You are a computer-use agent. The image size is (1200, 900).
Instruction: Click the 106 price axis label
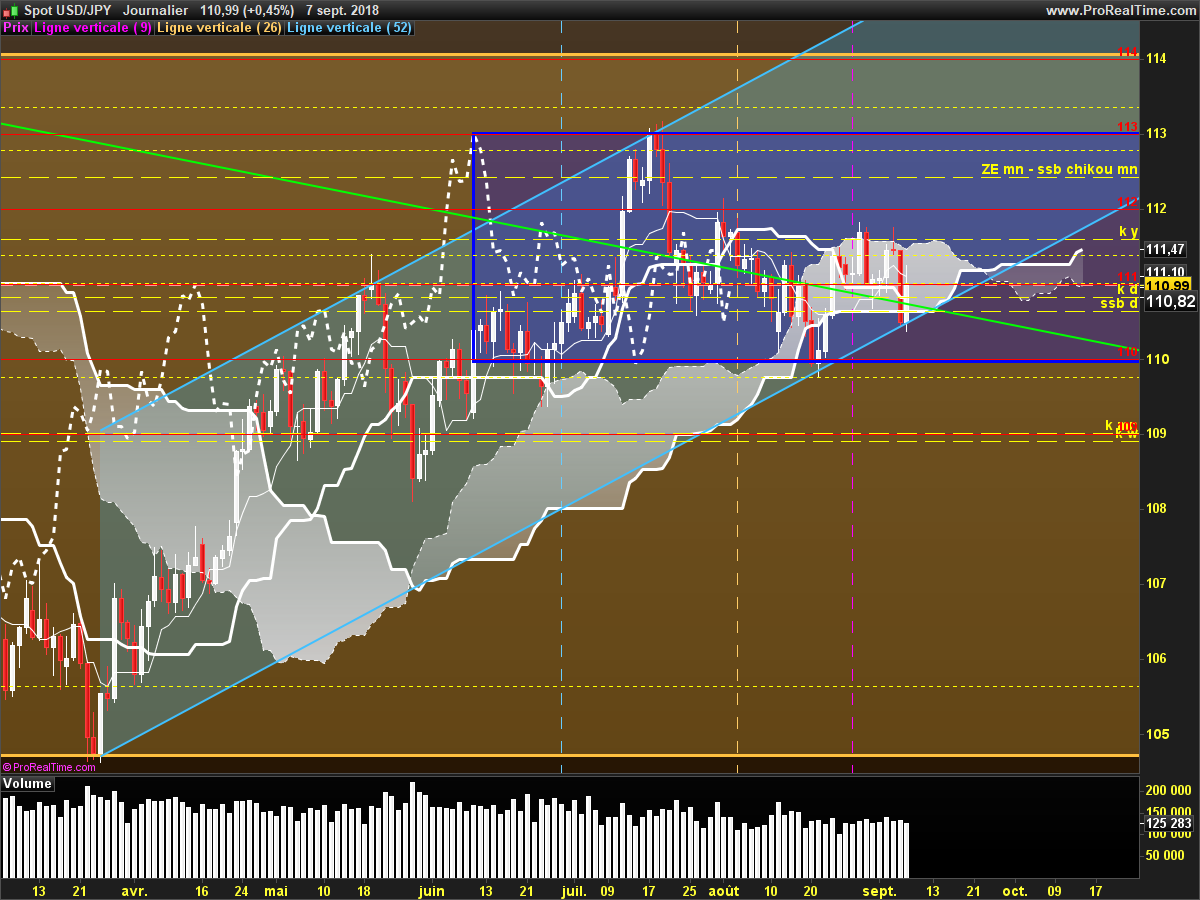click(1157, 658)
